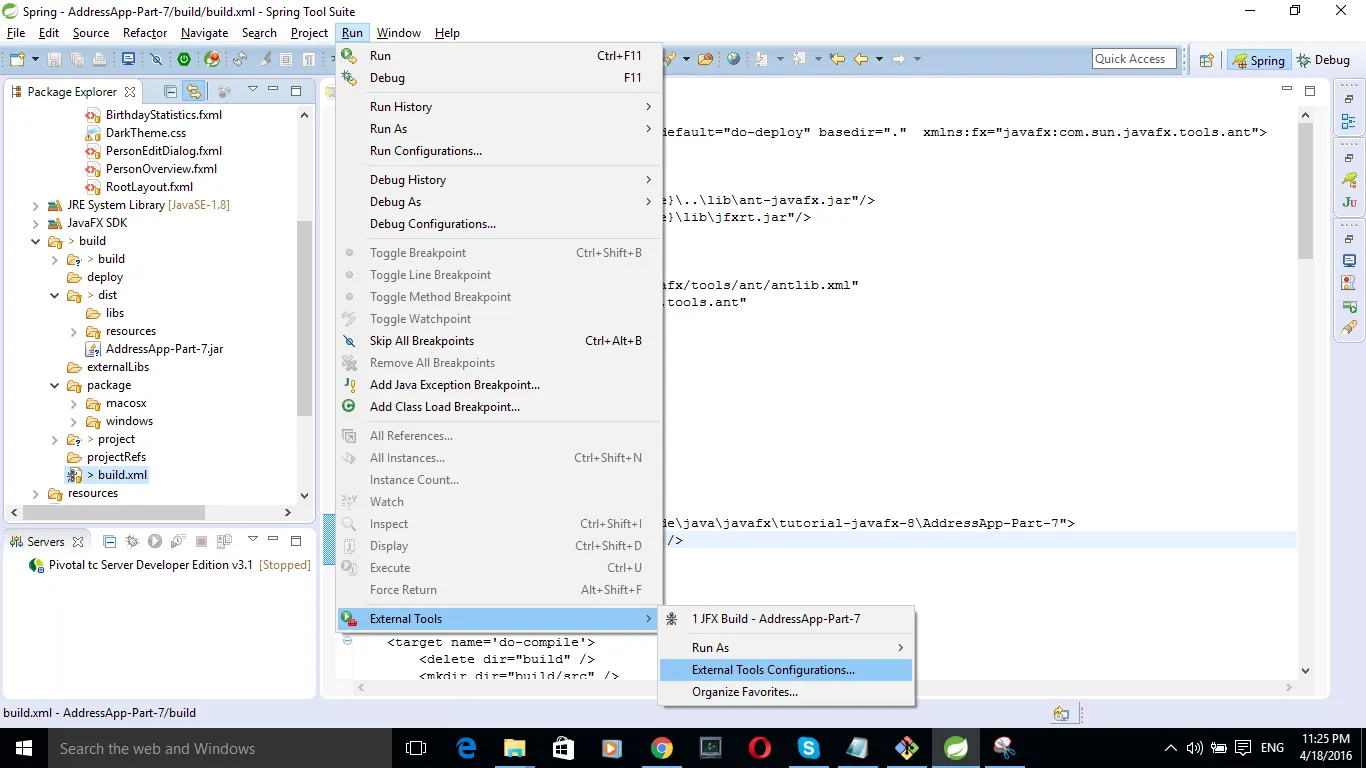This screenshot has width=1366, height=768.
Task: Expand the resources folder under dist
Action: click(74, 331)
